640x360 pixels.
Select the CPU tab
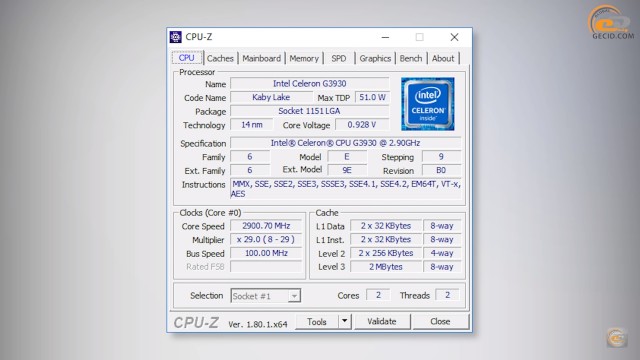pyautogui.click(x=187, y=58)
